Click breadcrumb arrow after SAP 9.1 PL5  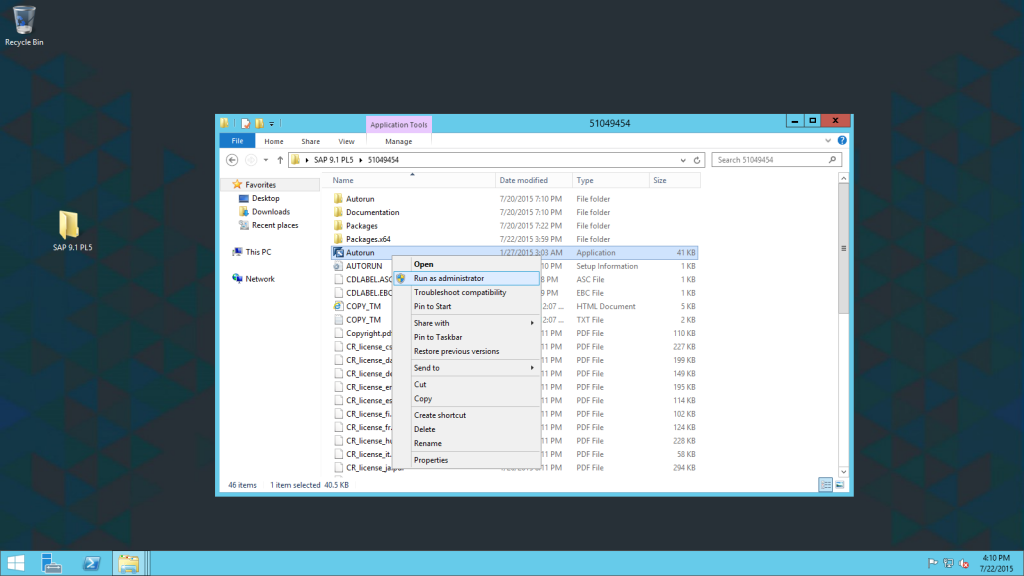(x=360, y=160)
